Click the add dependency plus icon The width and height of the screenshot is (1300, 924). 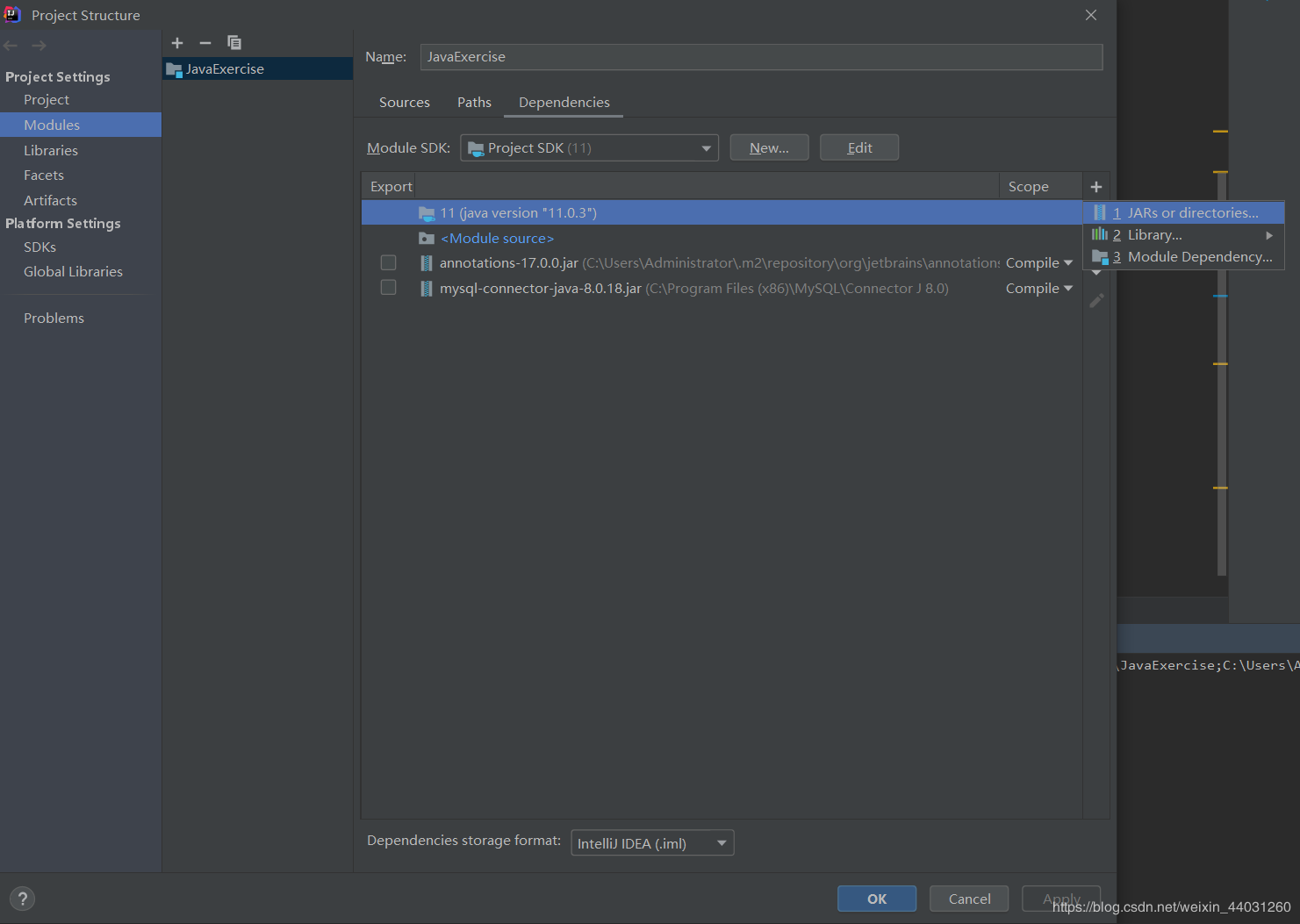pyautogui.click(x=1095, y=187)
